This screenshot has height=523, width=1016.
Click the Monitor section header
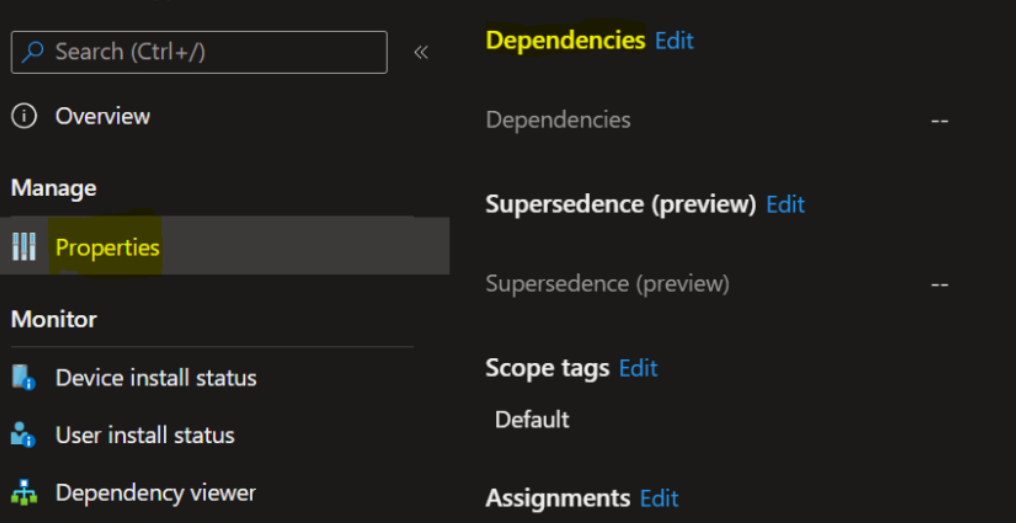pyautogui.click(x=54, y=320)
